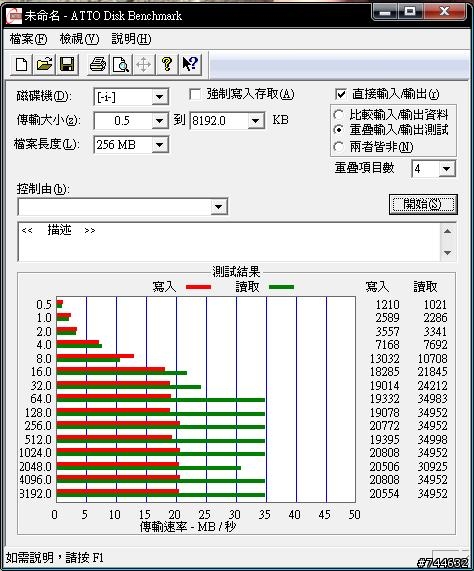Print the results with the printer icon

tap(98, 64)
